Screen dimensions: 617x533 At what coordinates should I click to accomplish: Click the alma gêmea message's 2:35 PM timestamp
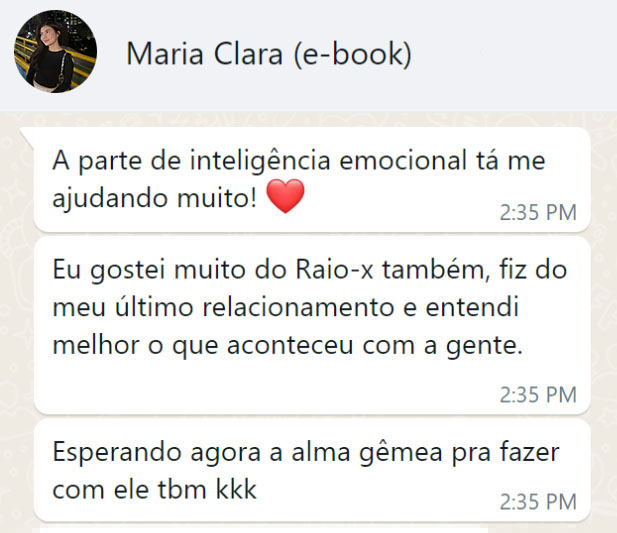[538, 502]
